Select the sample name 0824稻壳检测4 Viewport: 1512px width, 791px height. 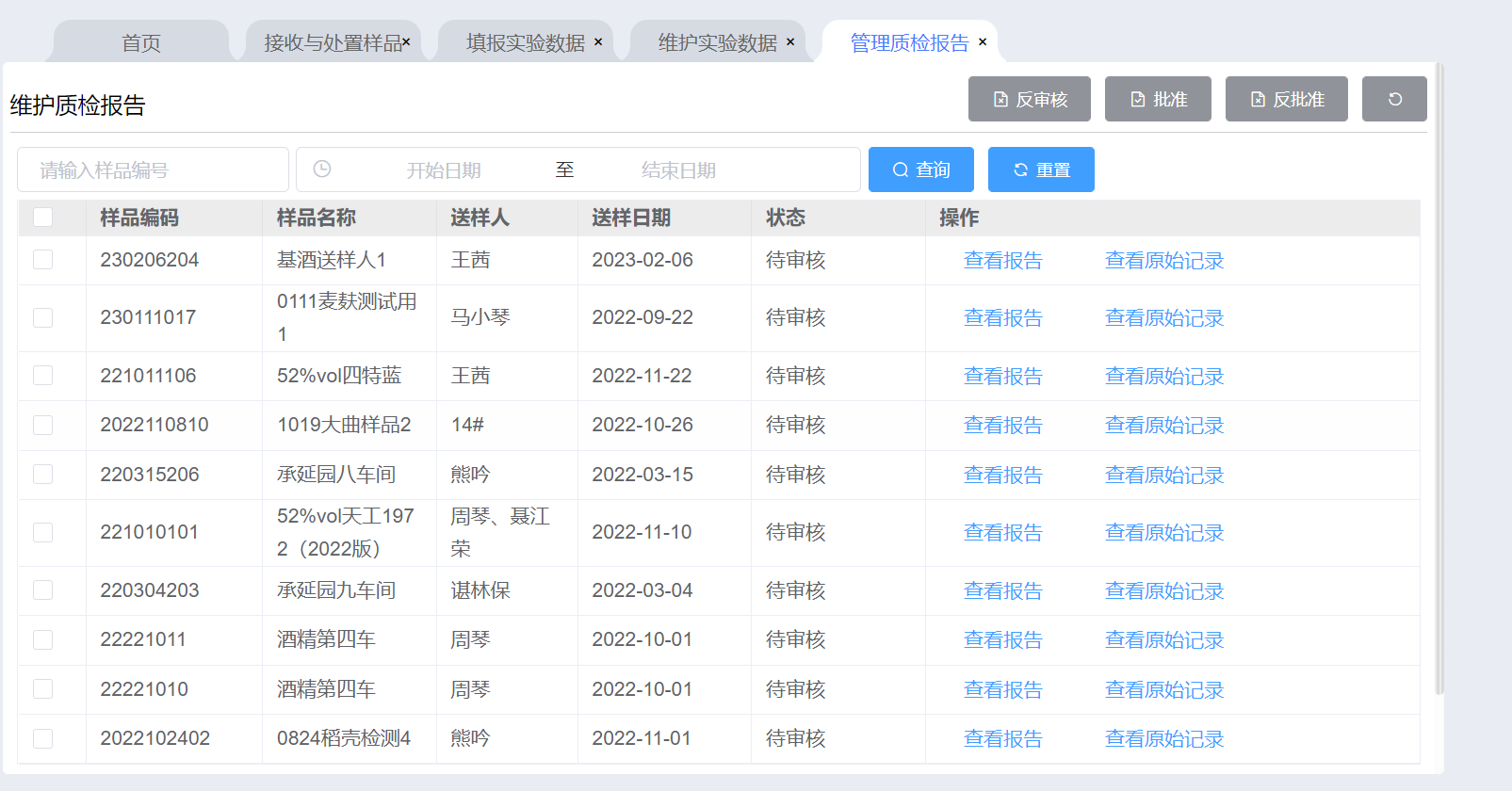(x=344, y=738)
